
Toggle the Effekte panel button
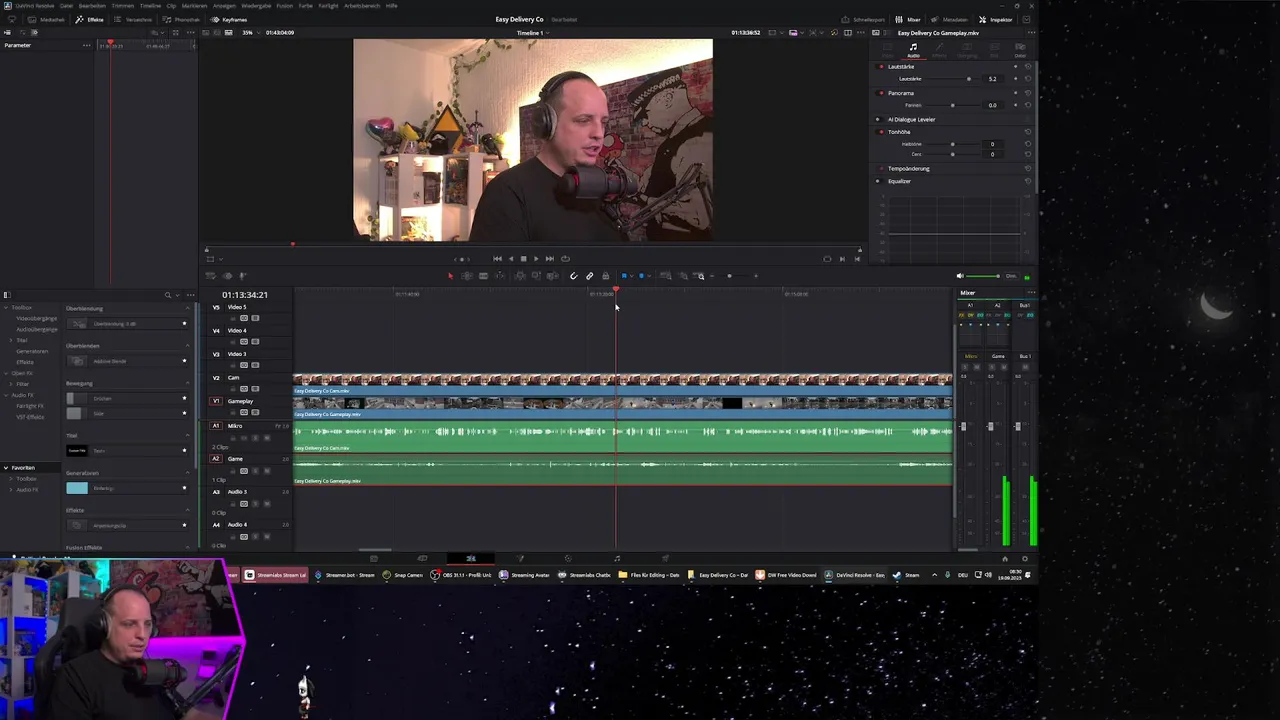tap(90, 20)
